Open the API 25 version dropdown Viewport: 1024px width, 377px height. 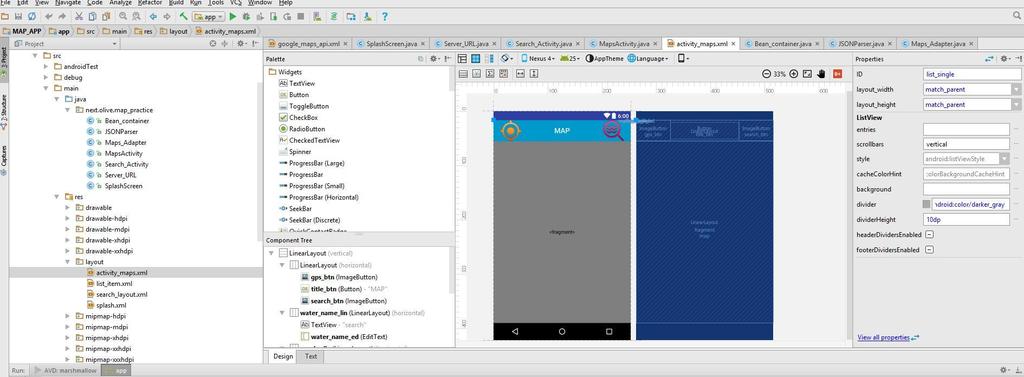point(571,58)
